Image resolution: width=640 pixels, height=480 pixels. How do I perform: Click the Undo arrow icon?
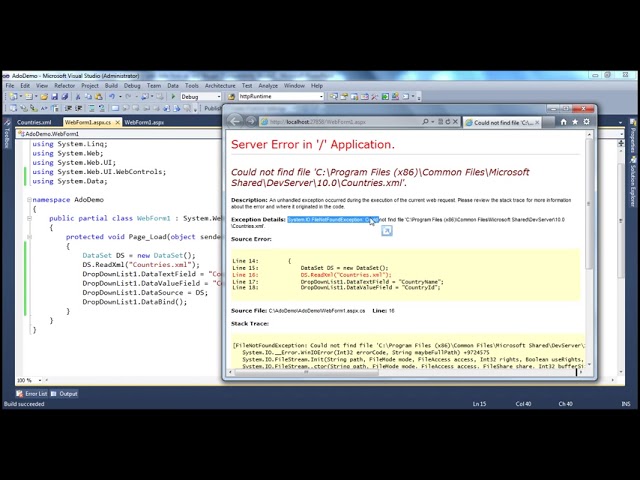111,97
